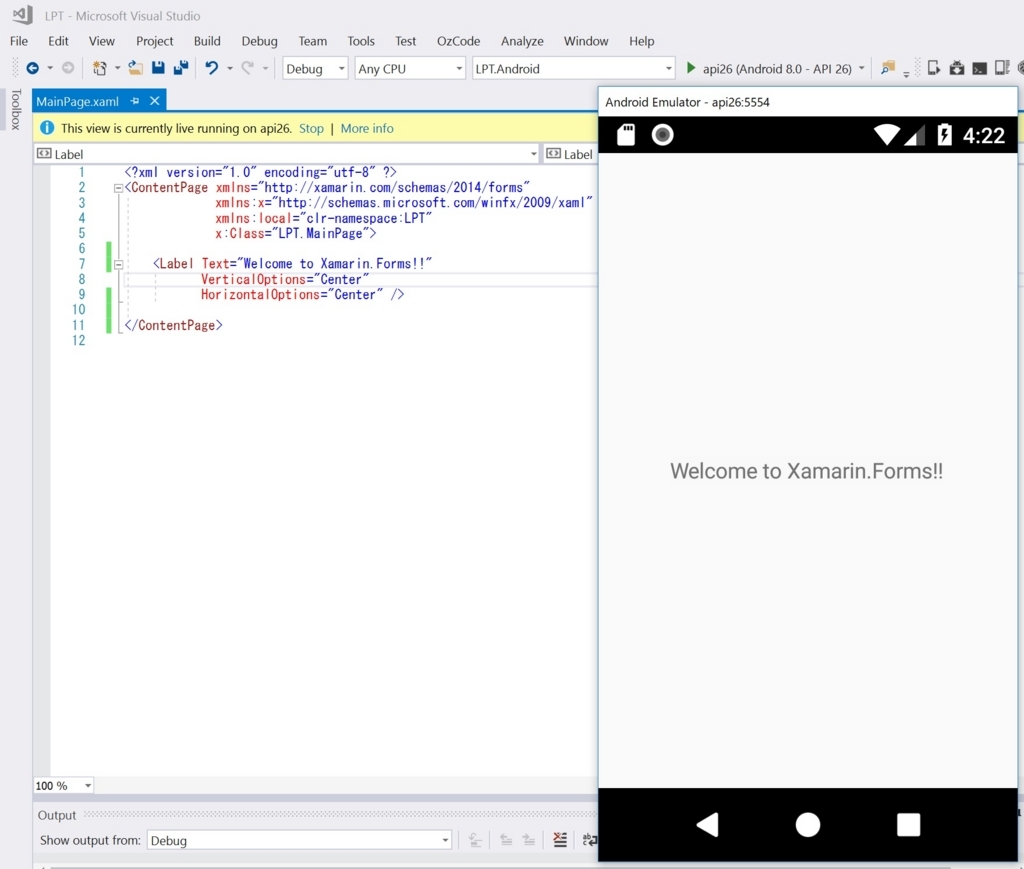Open the View menu
Image resolution: width=1024 pixels, height=869 pixels.
coord(101,41)
